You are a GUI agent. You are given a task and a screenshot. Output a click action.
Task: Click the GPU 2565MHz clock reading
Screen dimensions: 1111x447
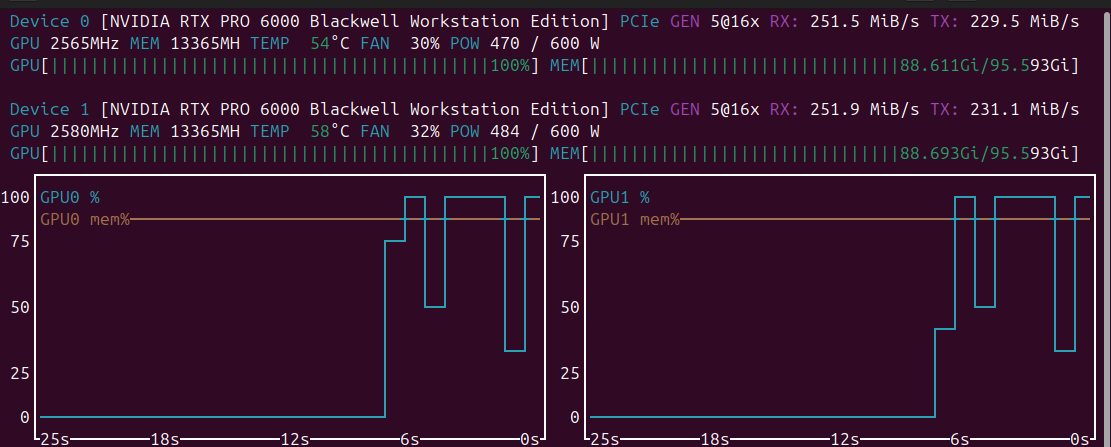coord(64,44)
